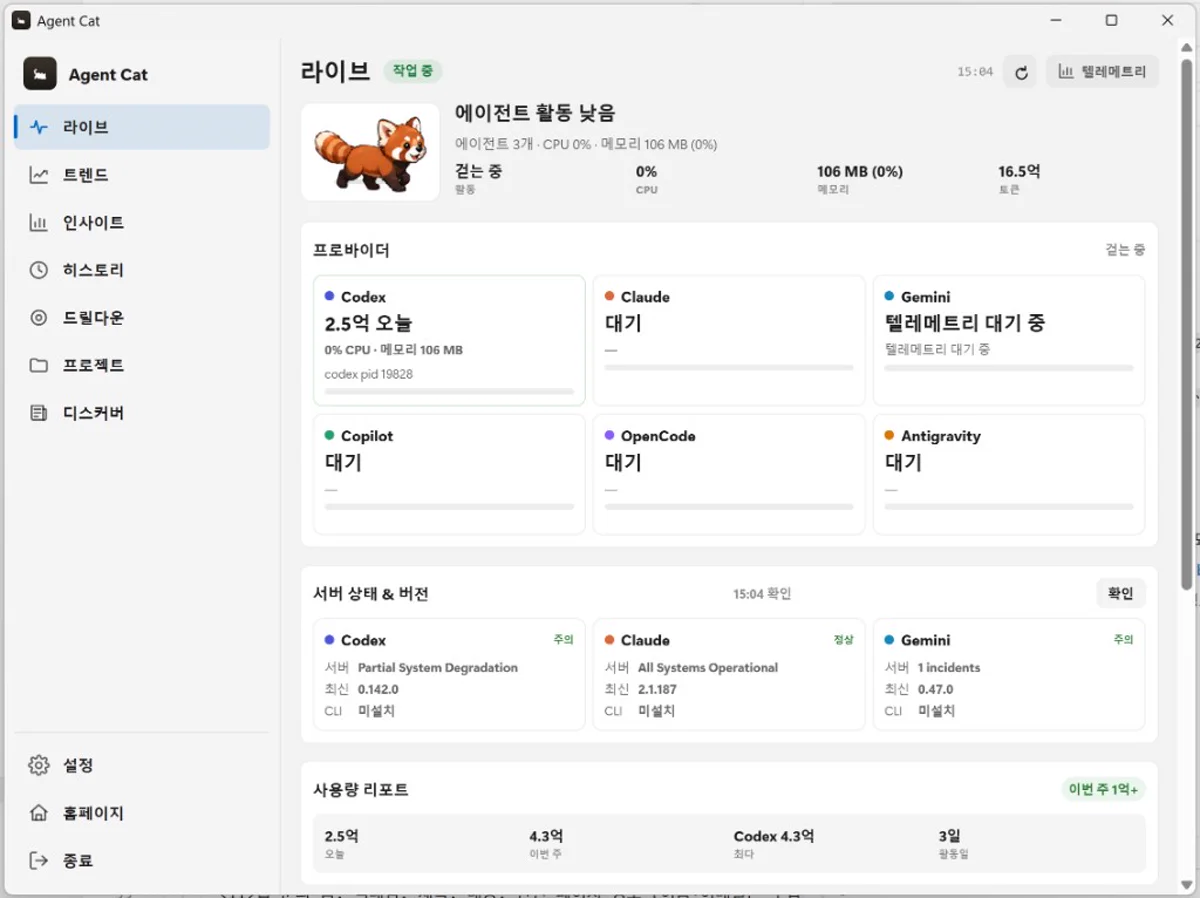This screenshot has width=1200, height=898.
Task: Click the All Systems Operational text
Action: coord(708,668)
